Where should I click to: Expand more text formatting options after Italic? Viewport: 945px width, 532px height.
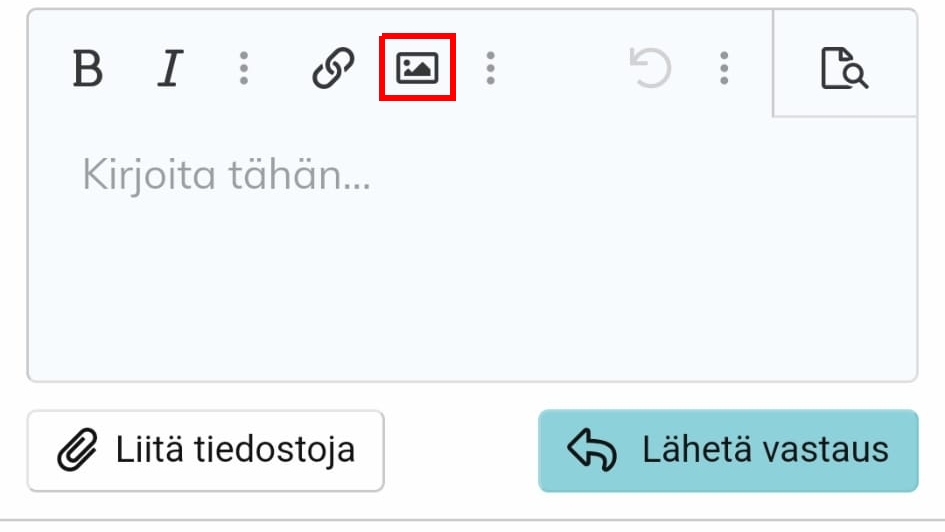coord(244,69)
